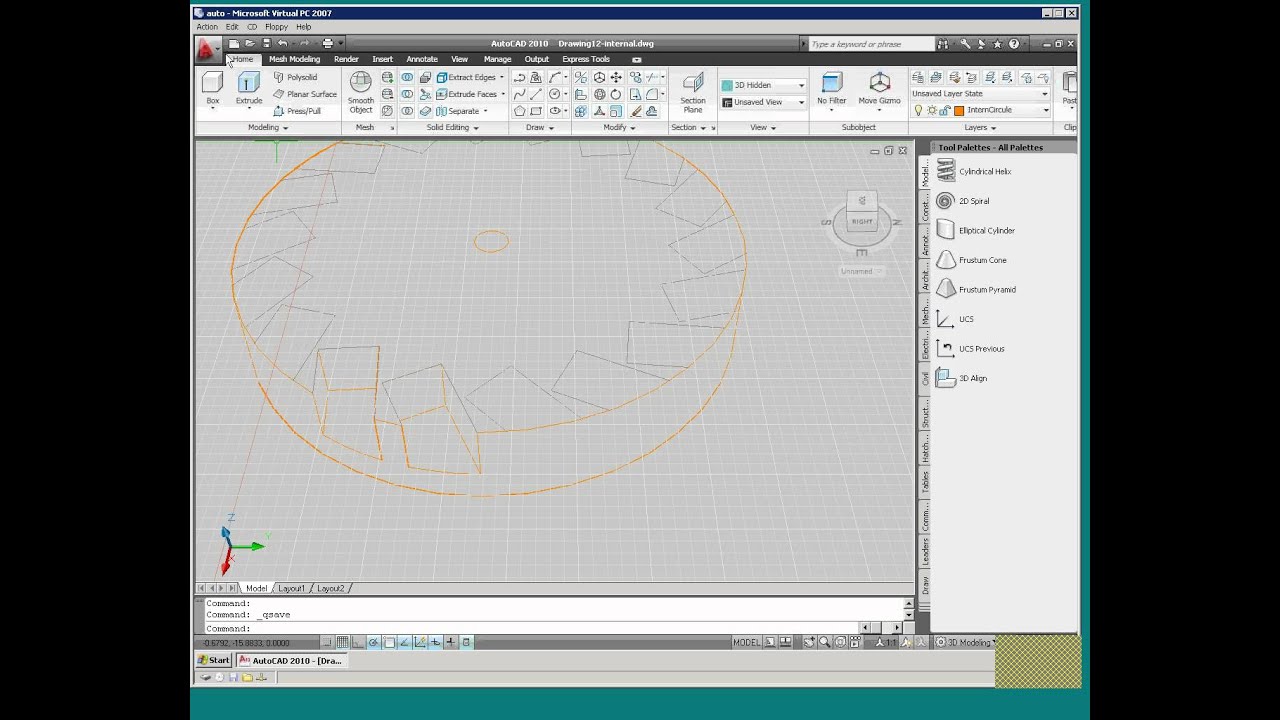The image size is (1280, 720).
Task: Click the 2D Spiral palette tool
Action: [x=963, y=201]
